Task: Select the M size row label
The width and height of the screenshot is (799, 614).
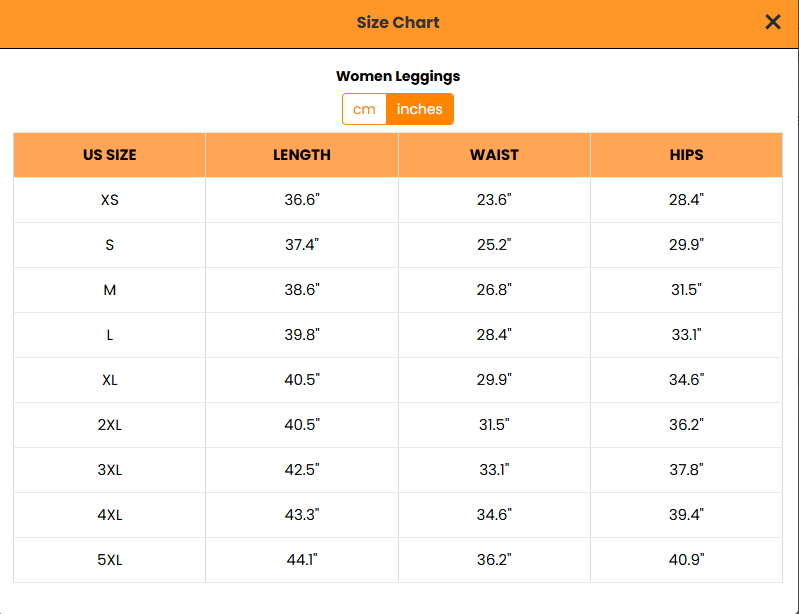Action: tap(110, 290)
